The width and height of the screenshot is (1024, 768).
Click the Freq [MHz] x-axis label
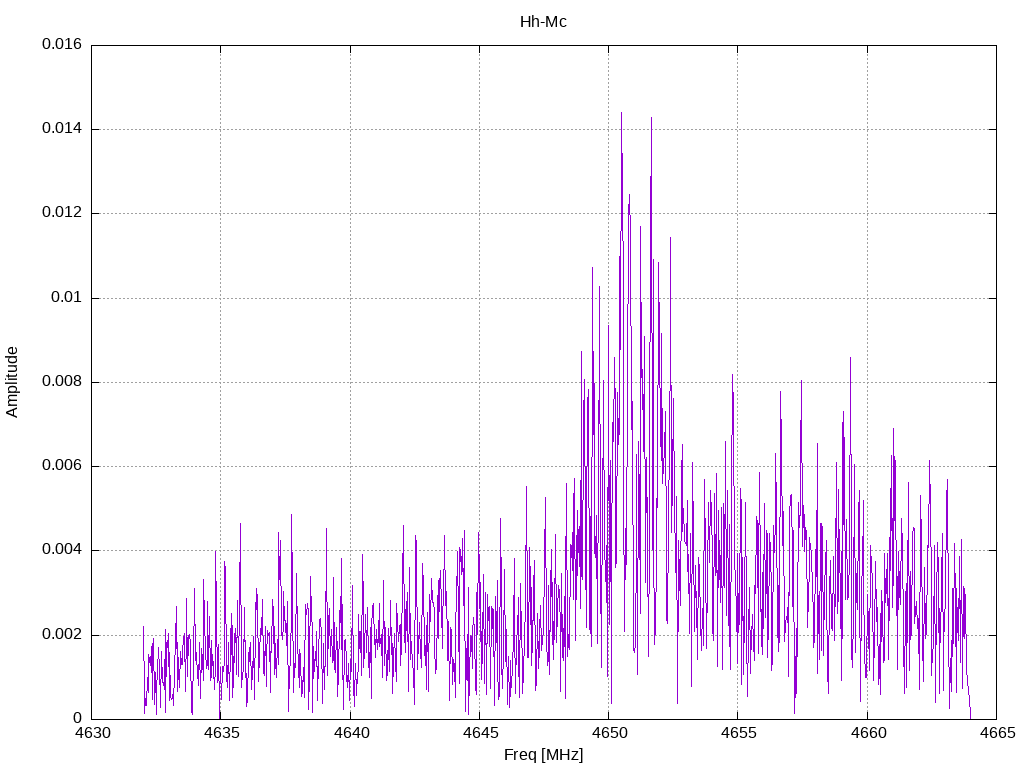coord(543,755)
